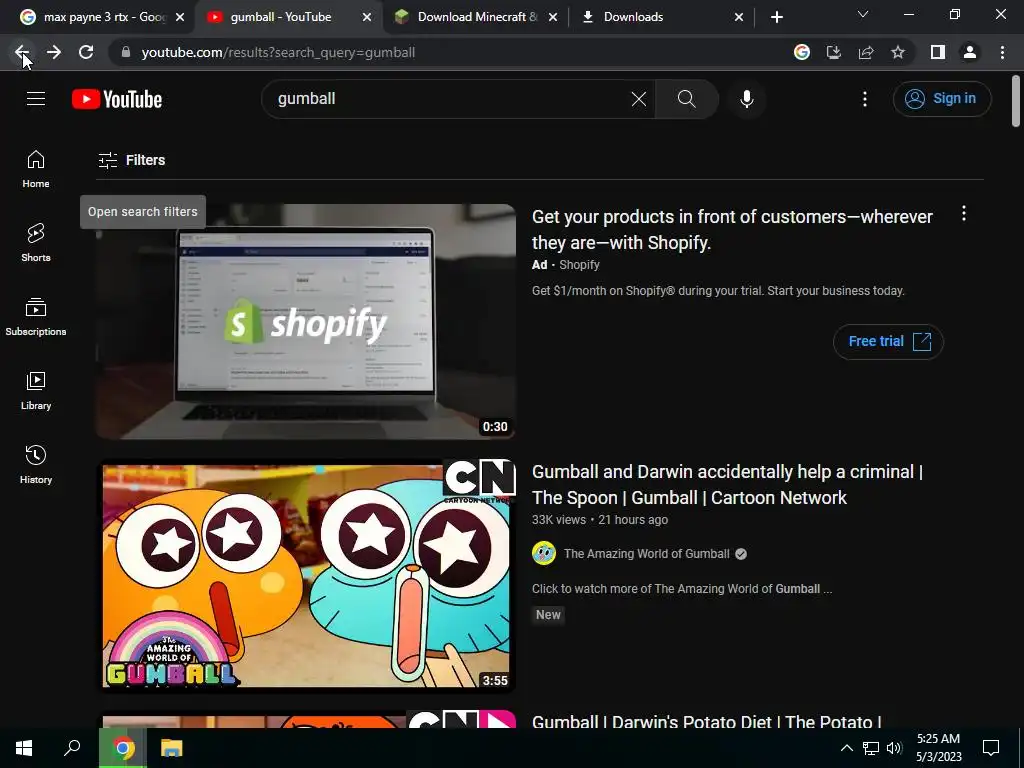Viewport: 1024px width, 768px height.
Task: Switch to the Downloads tab
Action: [x=660, y=17]
